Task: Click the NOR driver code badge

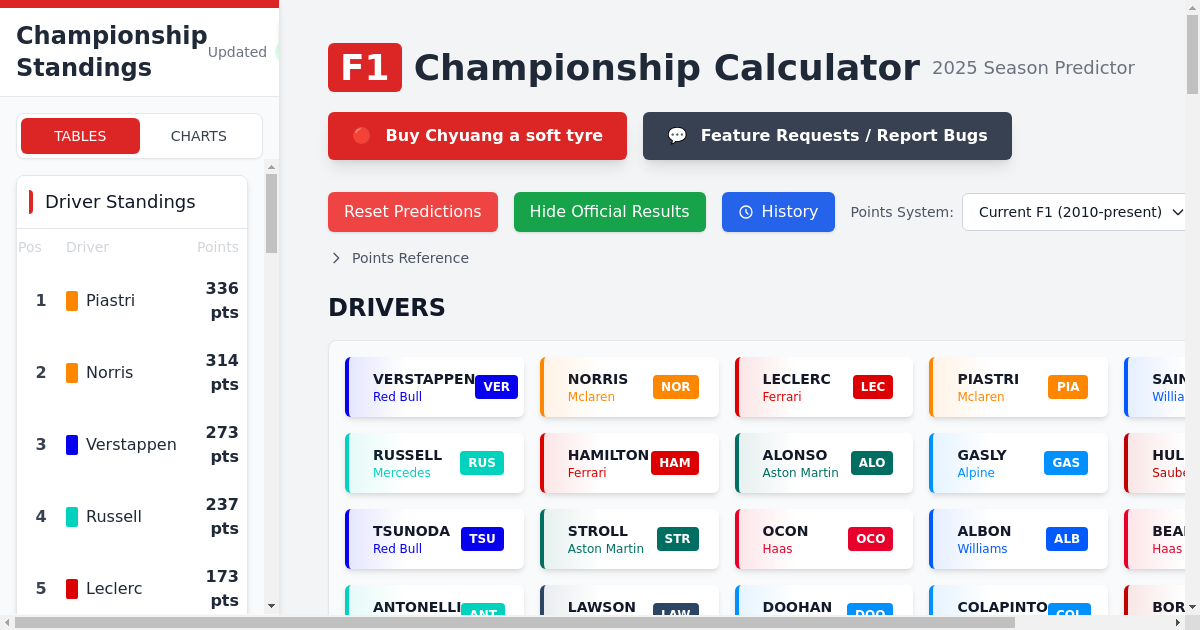Action: [675, 387]
